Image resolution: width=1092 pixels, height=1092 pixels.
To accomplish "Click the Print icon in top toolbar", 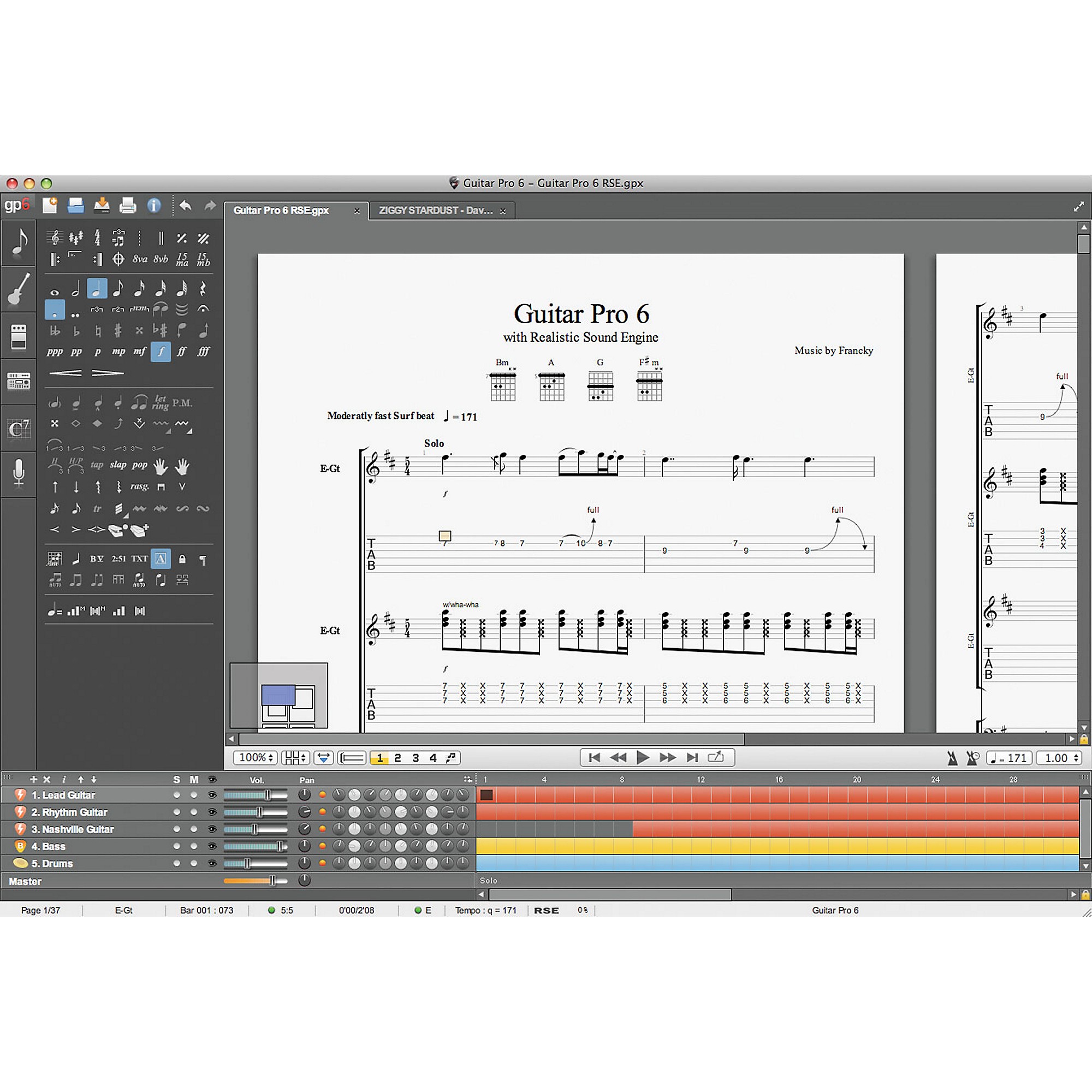I will tap(128, 205).
